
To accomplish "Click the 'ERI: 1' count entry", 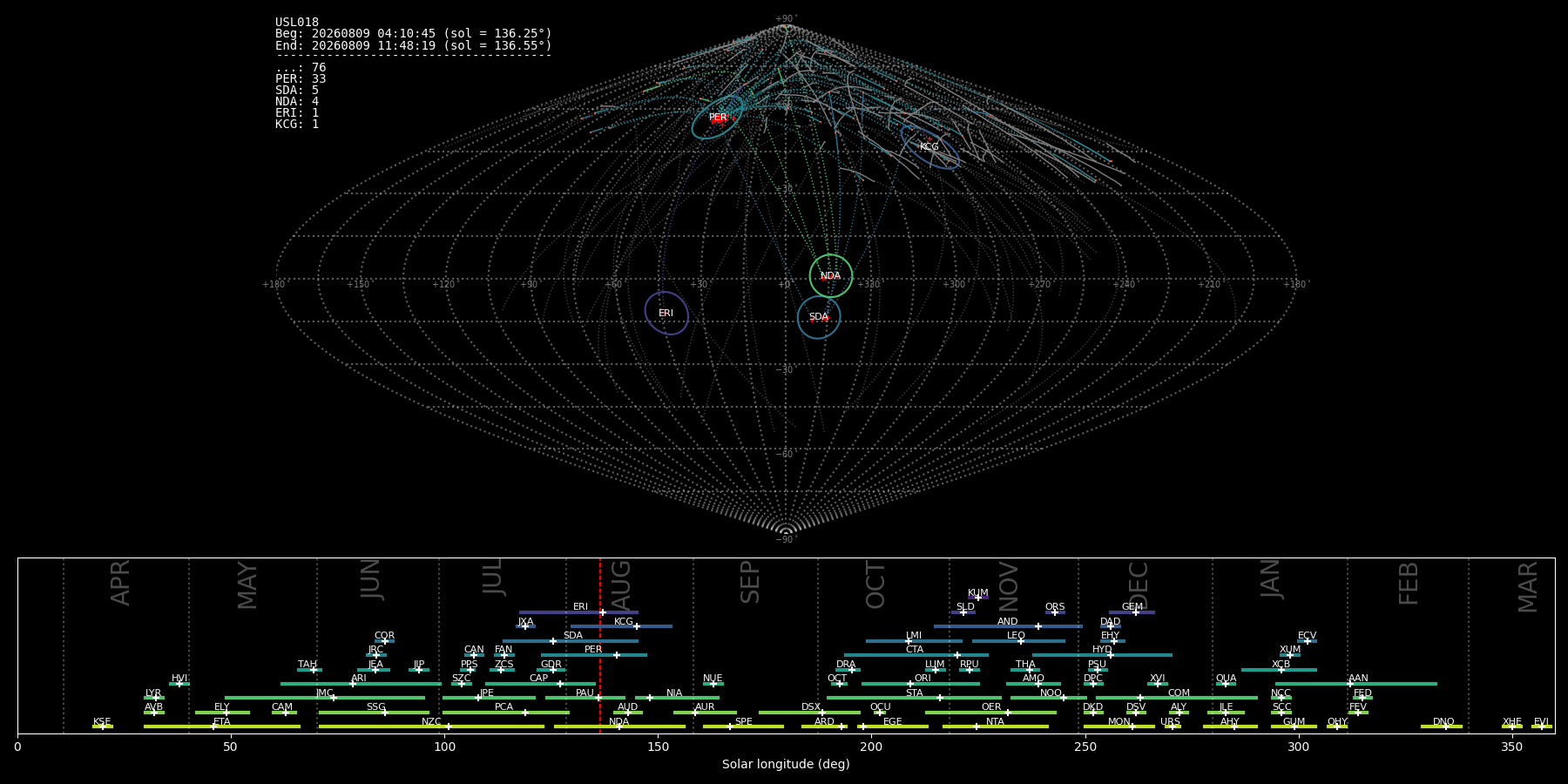I will coord(297,113).
